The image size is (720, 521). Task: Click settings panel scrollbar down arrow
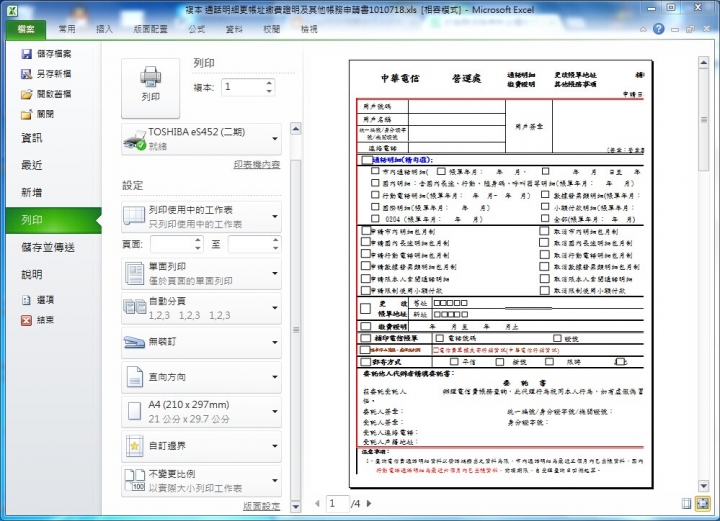pos(296,507)
